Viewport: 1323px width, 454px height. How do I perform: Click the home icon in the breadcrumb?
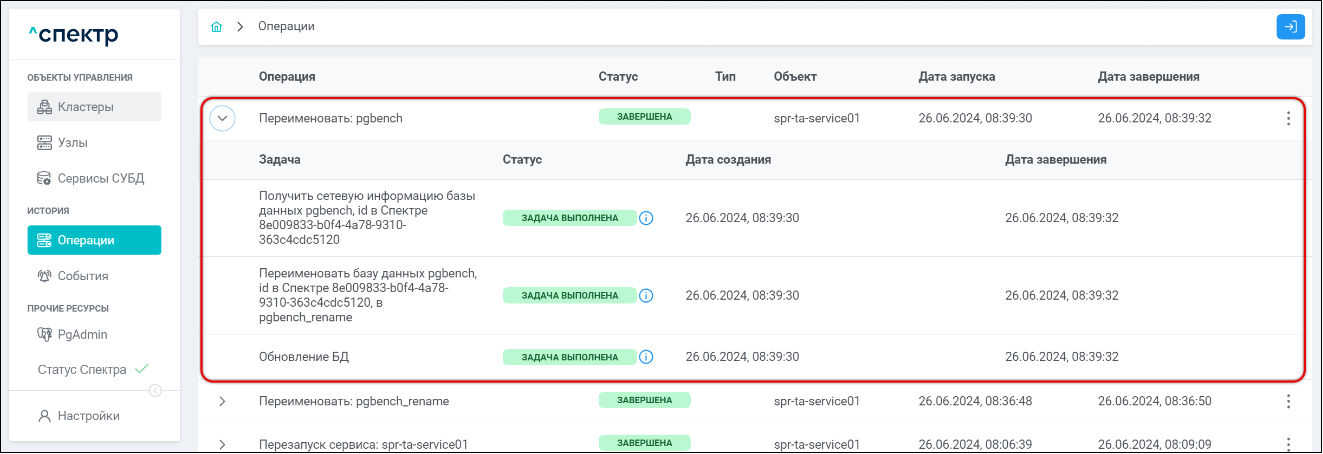pyautogui.click(x=216, y=27)
